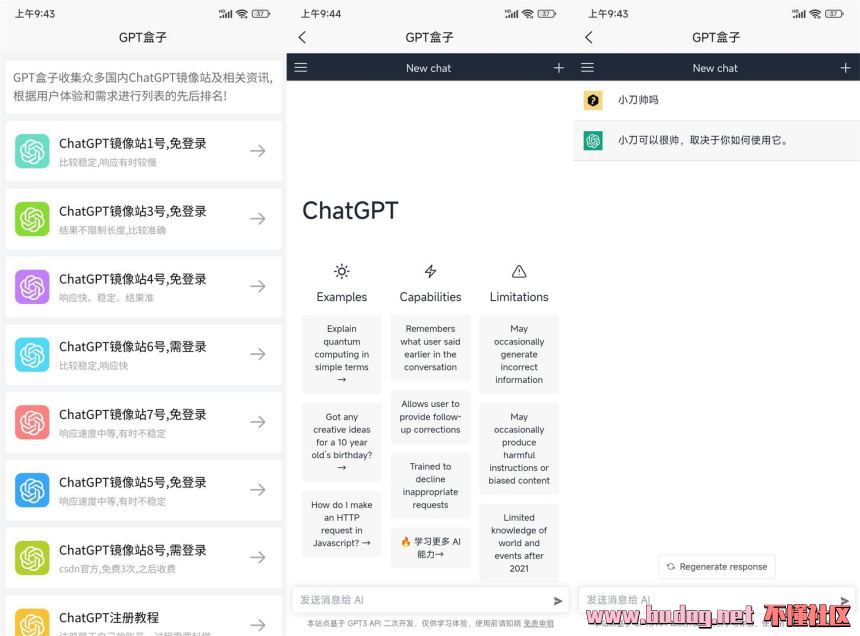Tap the purple icon of ChatGPT镜像站4号
The height and width of the screenshot is (636, 860).
32,286
